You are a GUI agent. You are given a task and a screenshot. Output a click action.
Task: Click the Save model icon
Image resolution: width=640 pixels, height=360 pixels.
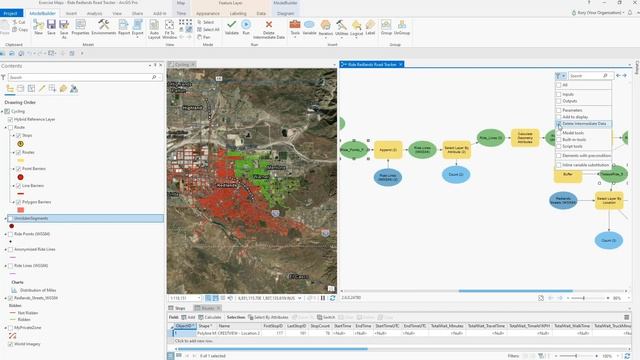click(x=51, y=27)
